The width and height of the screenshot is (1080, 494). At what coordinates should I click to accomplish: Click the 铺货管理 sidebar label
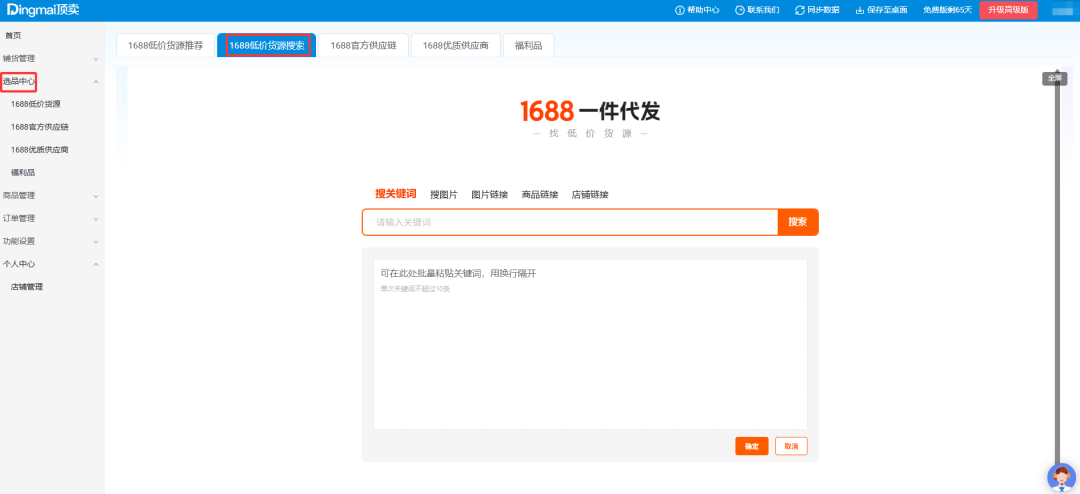19,59
